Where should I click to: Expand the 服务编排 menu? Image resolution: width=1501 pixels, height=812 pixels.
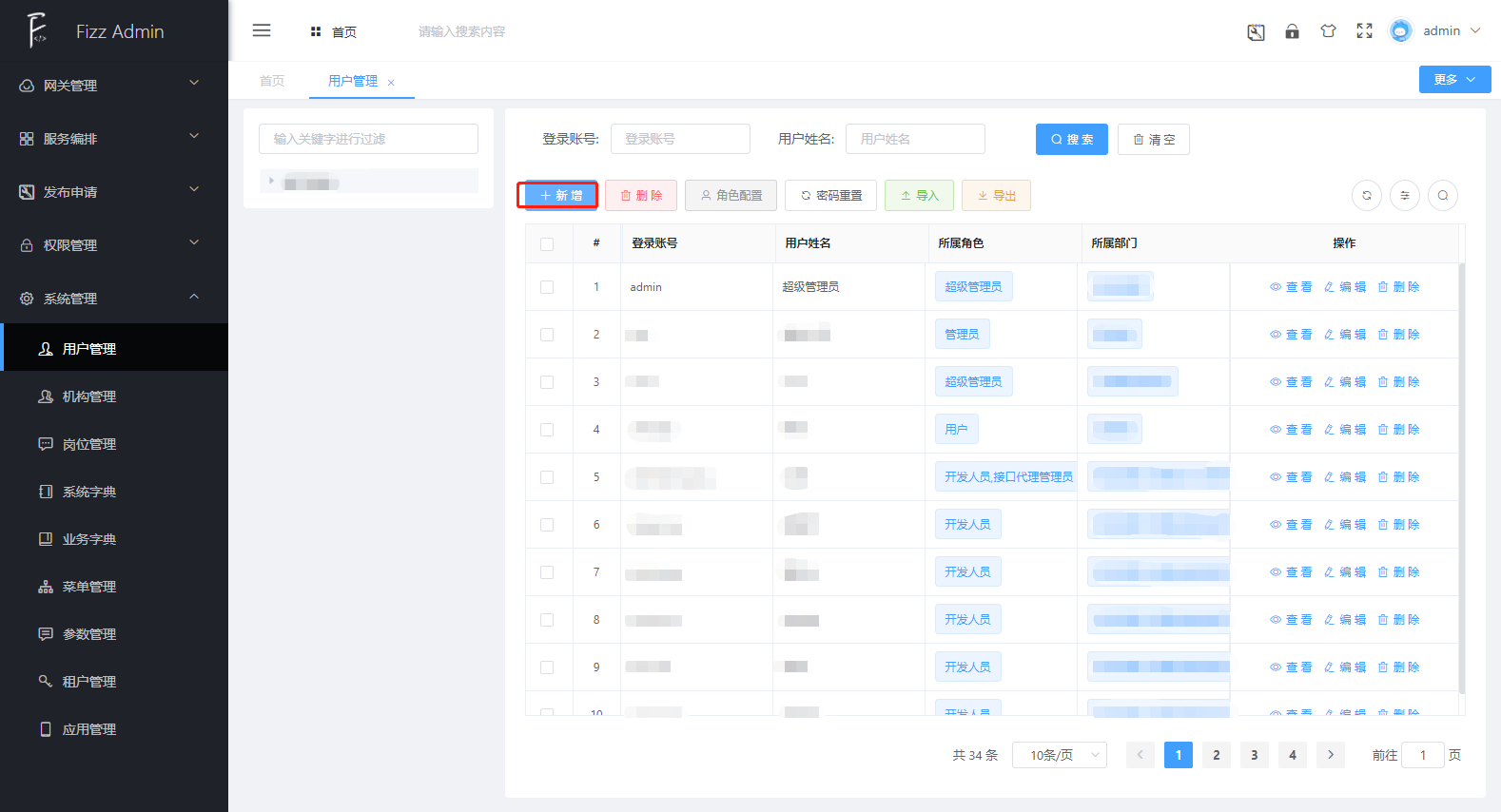pos(114,139)
